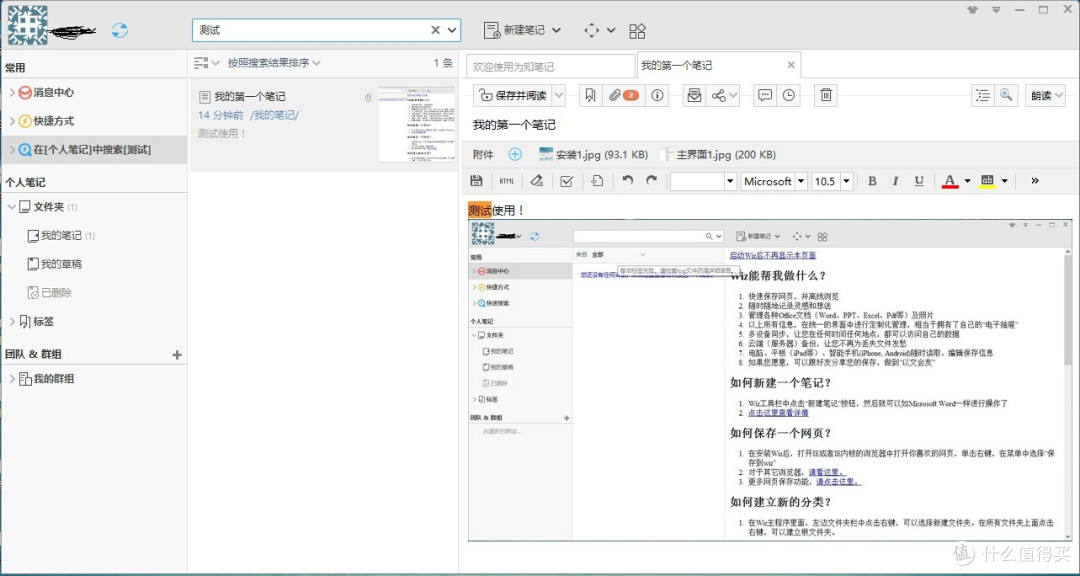This screenshot has width=1080, height=576.
Task: Click the find in note magnifier icon
Action: 1006,96
